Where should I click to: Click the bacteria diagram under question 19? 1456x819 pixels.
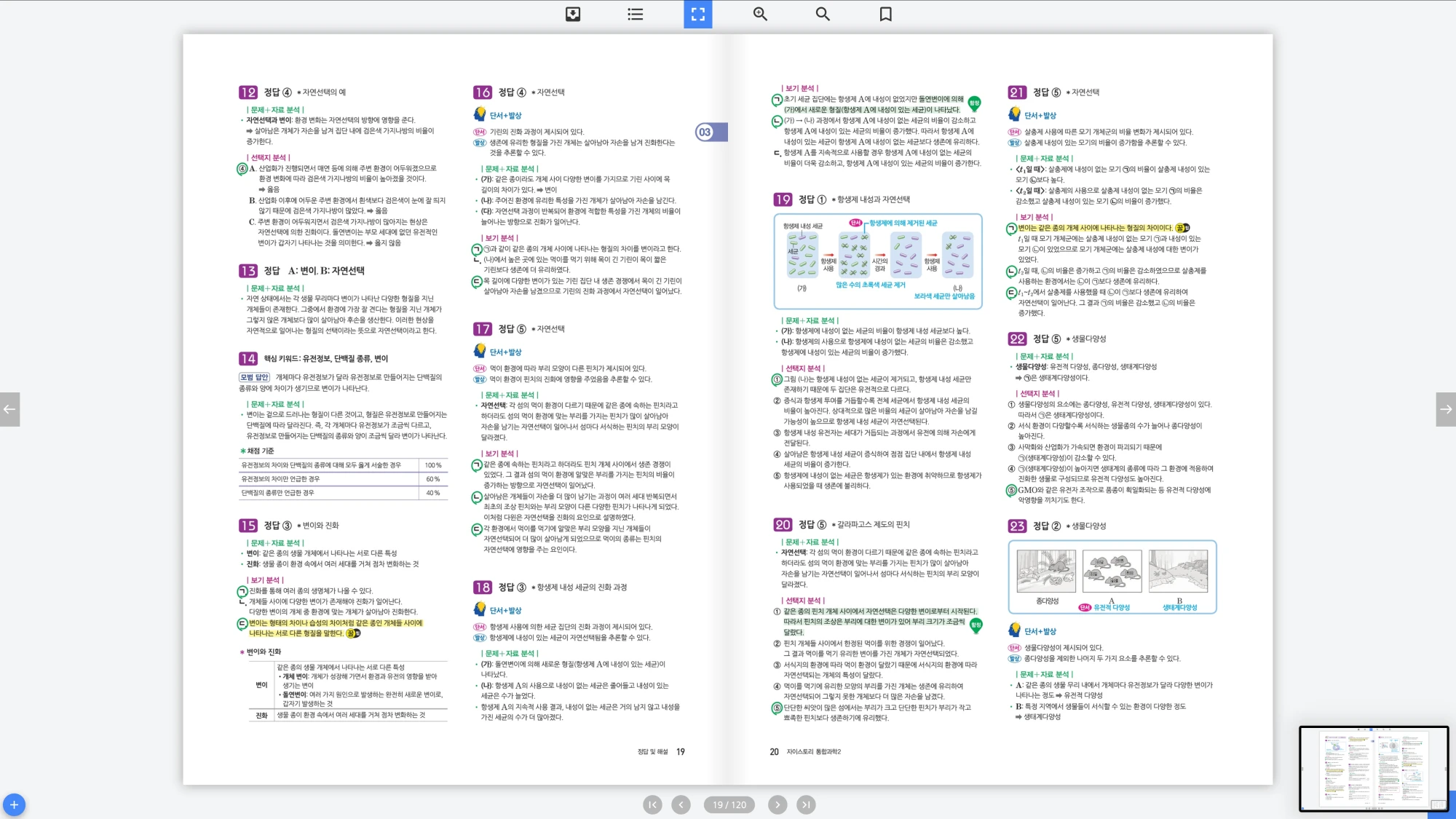[878, 261]
